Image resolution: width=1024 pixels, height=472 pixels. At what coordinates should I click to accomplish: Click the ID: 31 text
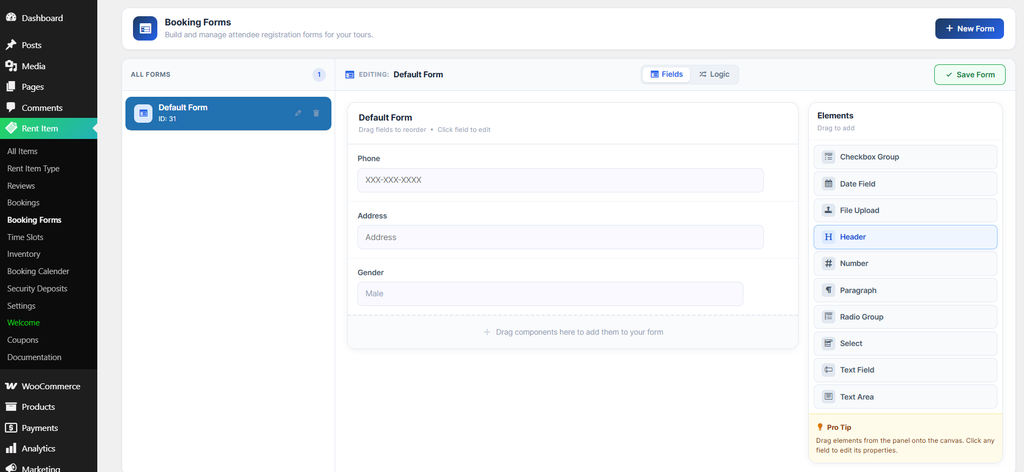167,119
